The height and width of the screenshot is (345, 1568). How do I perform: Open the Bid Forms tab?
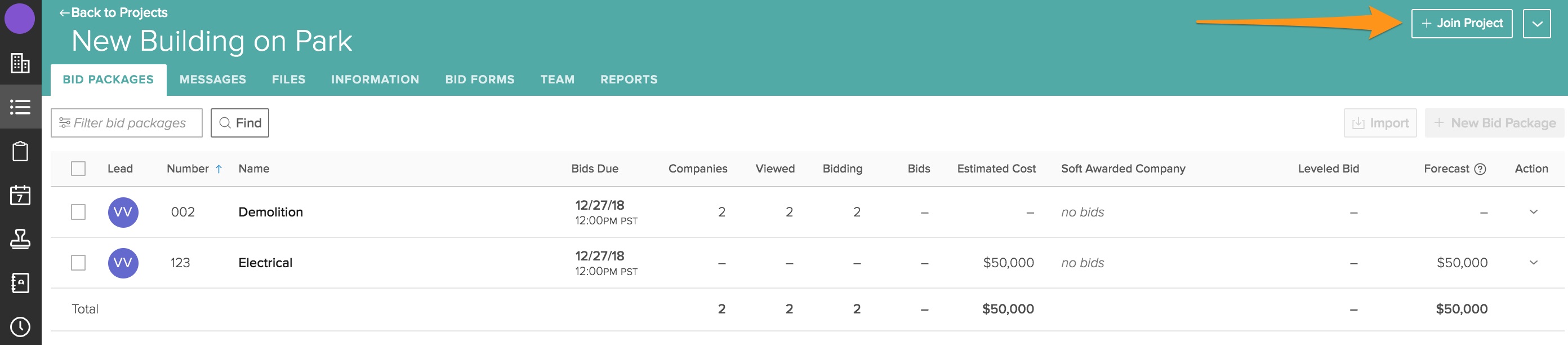click(479, 79)
